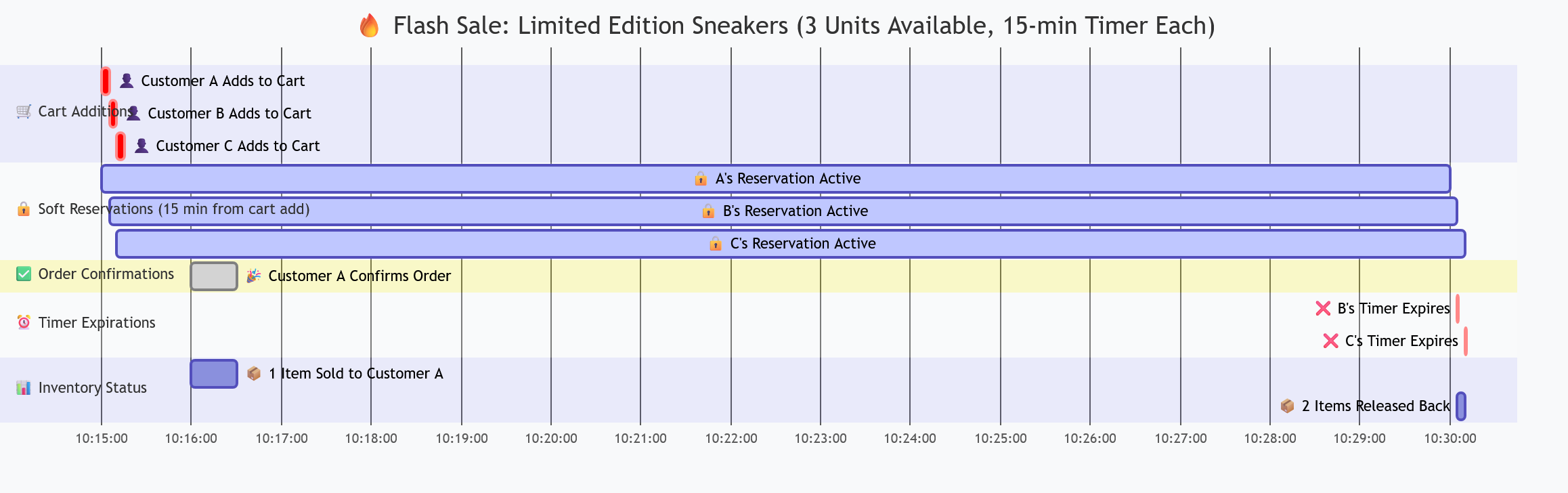Viewport: 1568px width, 493px height.
Task: Click the 2 Items Released Back marker bar
Action: click(x=1461, y=406)
